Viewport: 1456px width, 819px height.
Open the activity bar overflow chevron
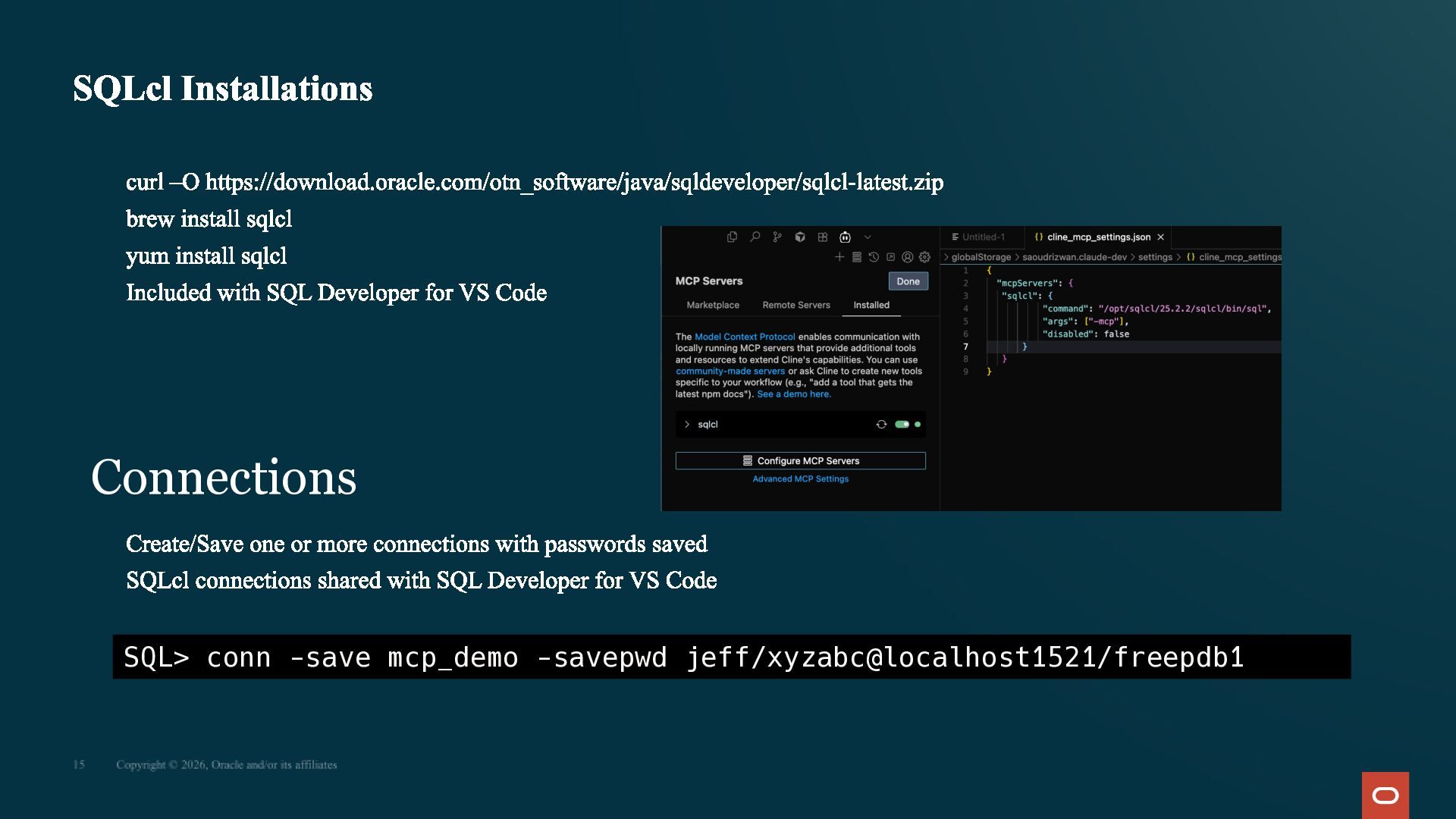point(868,237)
